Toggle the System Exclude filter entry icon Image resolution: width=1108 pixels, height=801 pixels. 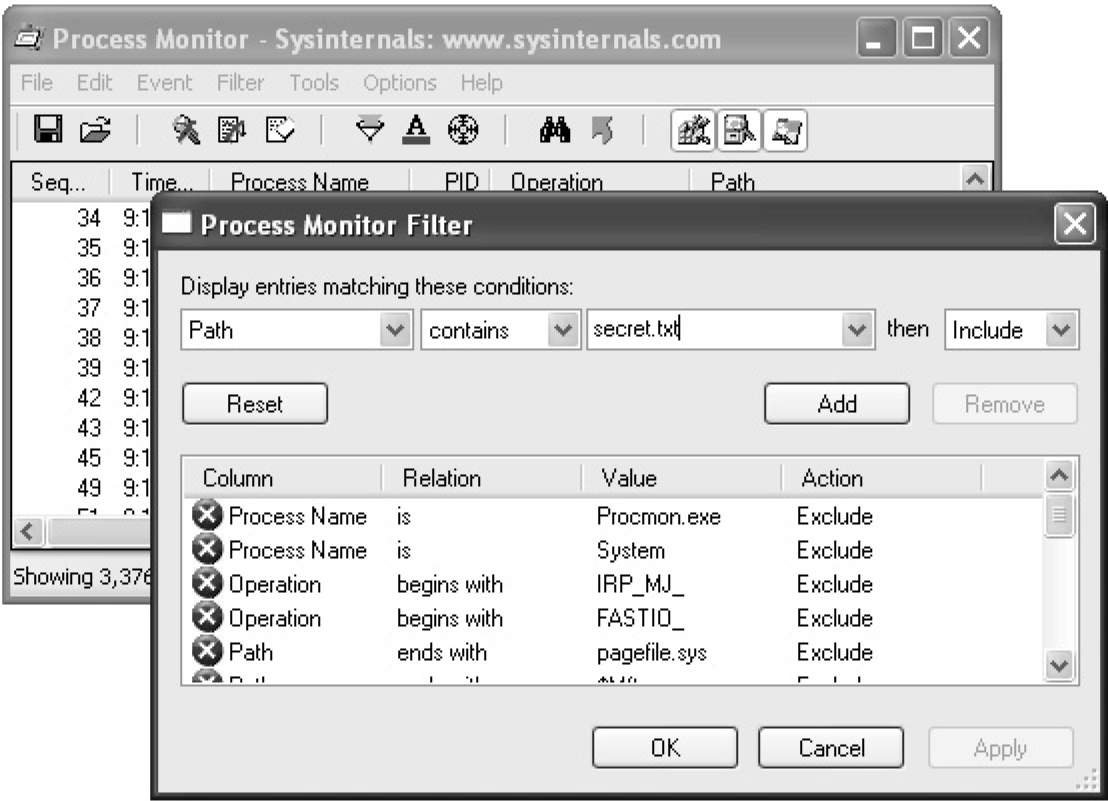[x=207, y=550]
